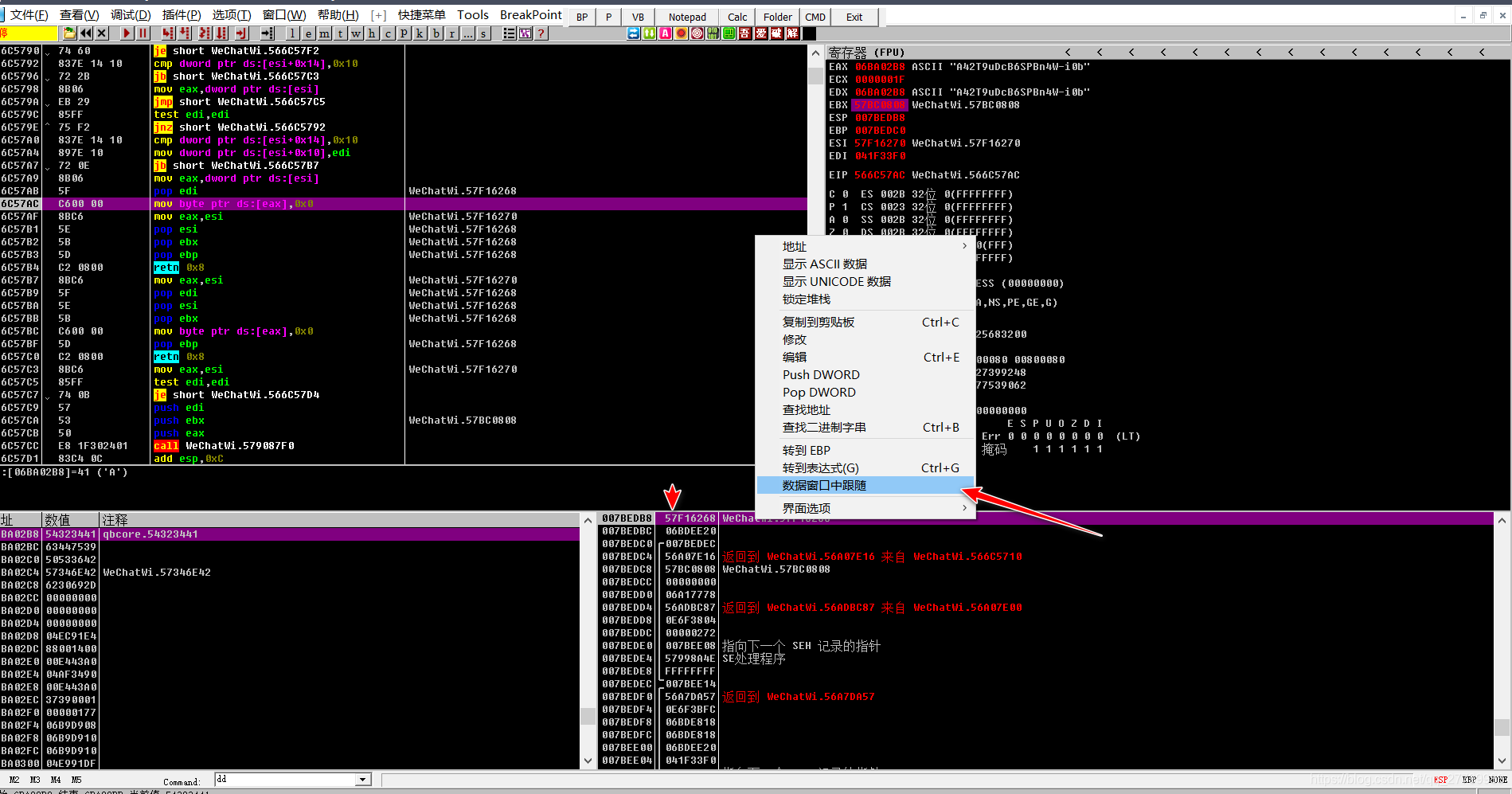The width and height of the screenshot is (1512, 794).
Task: Choose 锁定堆栈 in context menu
Action: pyautogui.click(x=865, y=299)
